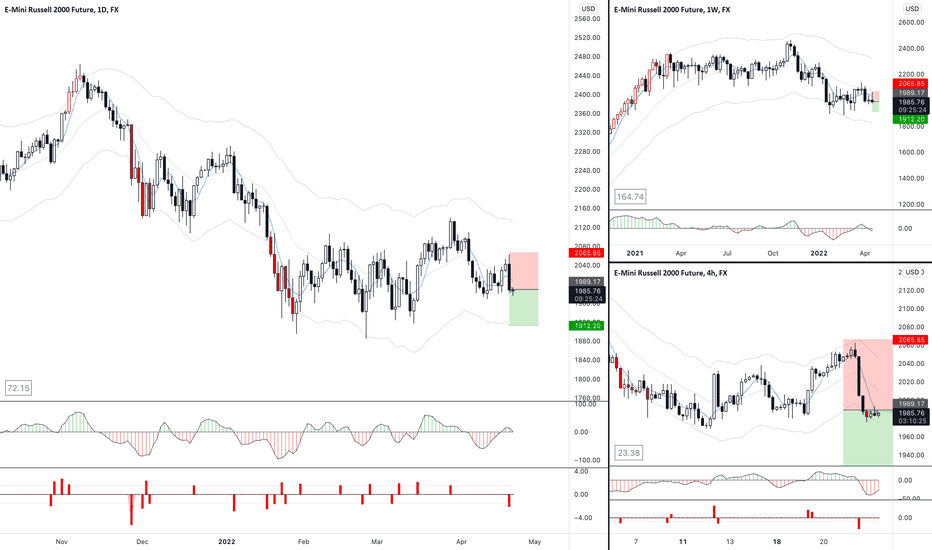Click the -100.00 value on daily oscillator axis
This screenshot has height=550, width=932.
coord(587,460)
